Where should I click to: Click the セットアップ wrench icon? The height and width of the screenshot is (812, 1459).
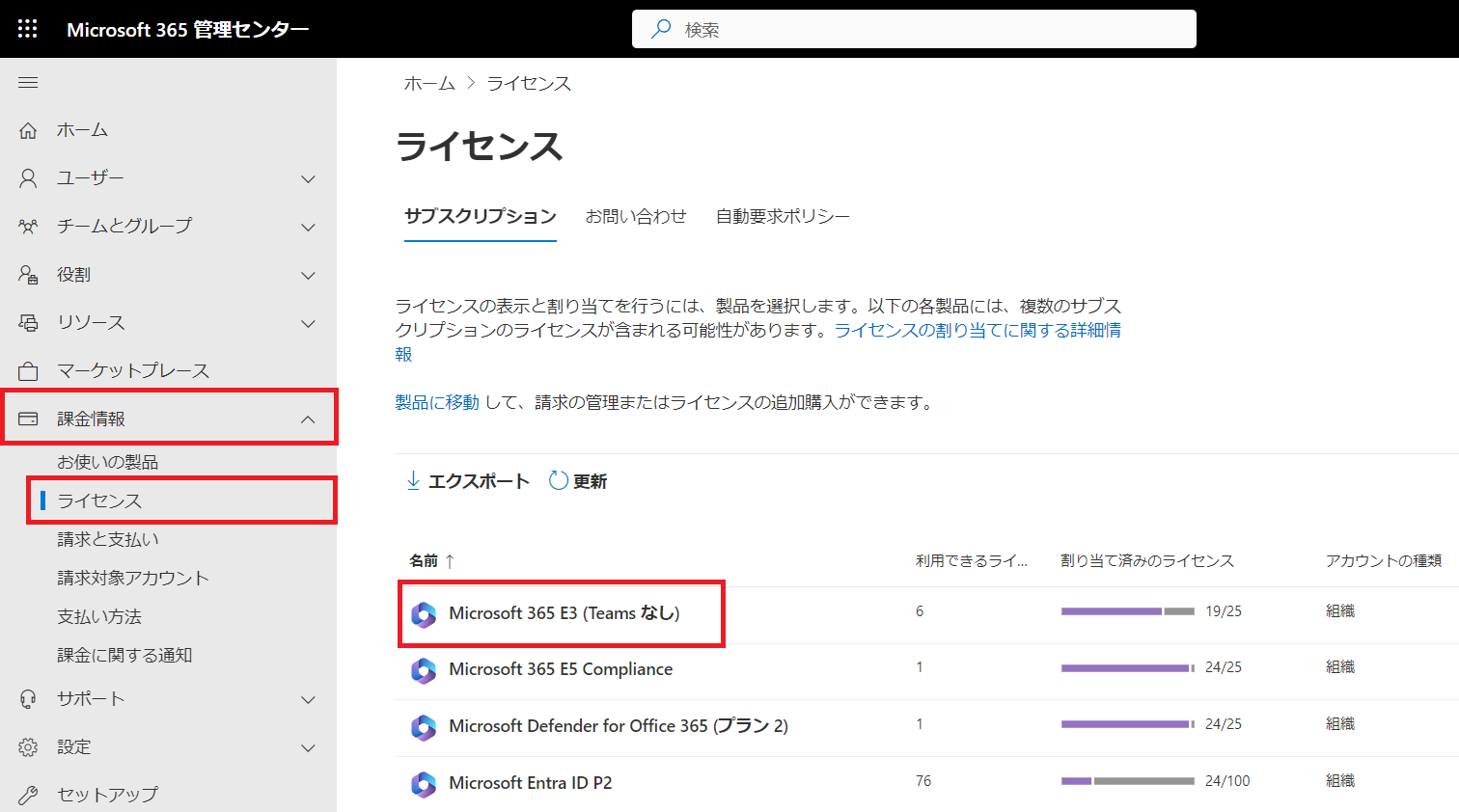(28, 796)
